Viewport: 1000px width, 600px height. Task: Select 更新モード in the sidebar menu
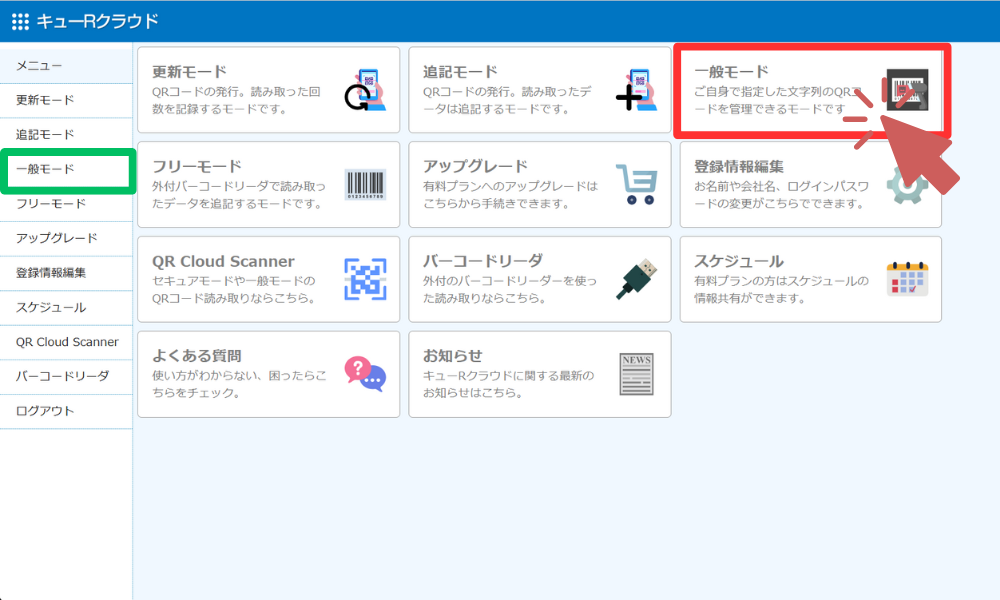(66, 100)
